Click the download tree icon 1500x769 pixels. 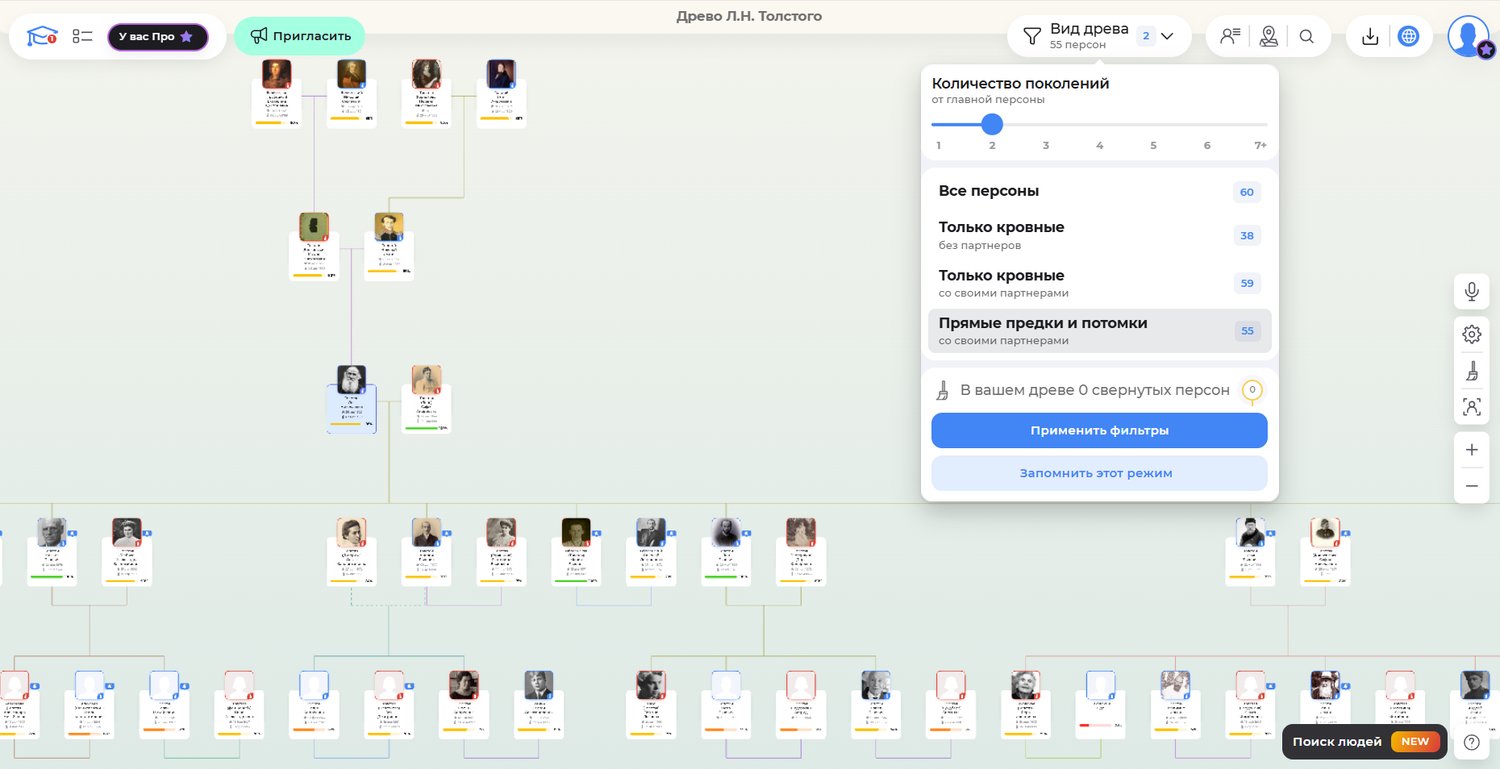pos(1371,37)
